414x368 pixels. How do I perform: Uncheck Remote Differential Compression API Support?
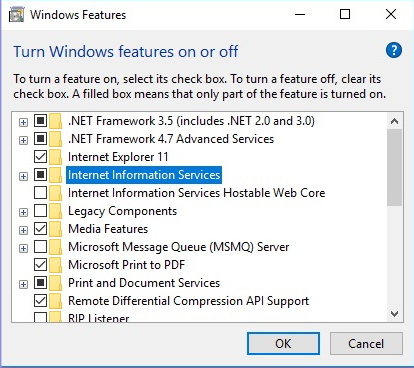click(x=40, y=300)
